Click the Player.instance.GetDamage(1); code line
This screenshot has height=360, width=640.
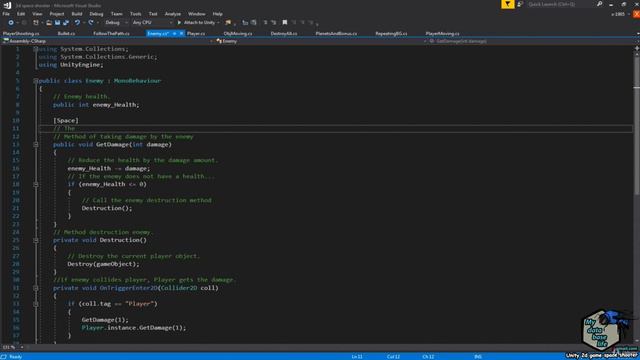pyautogui.click(x=133, y=328)
